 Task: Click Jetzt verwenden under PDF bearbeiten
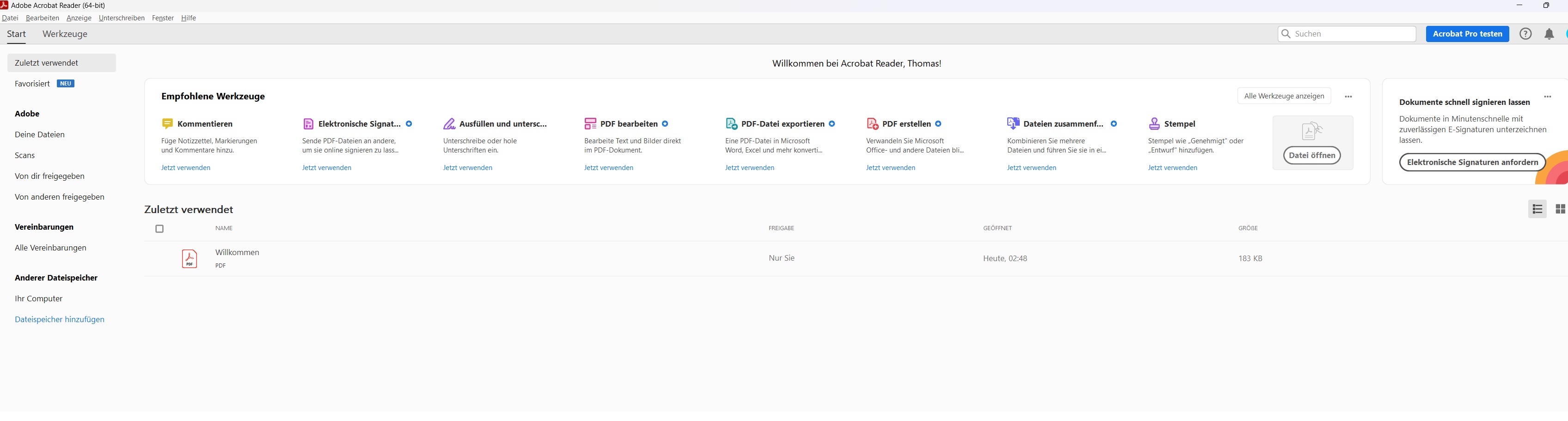609,168
